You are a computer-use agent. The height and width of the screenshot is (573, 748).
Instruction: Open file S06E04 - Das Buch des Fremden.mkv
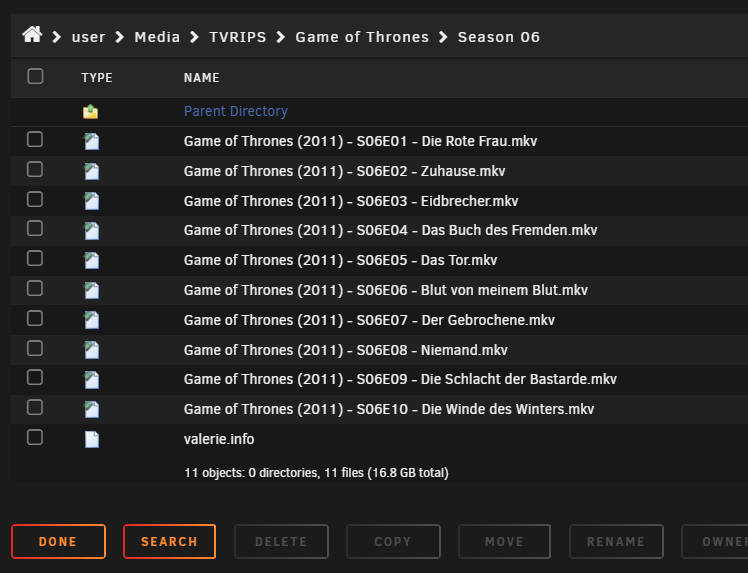[390, 230]
